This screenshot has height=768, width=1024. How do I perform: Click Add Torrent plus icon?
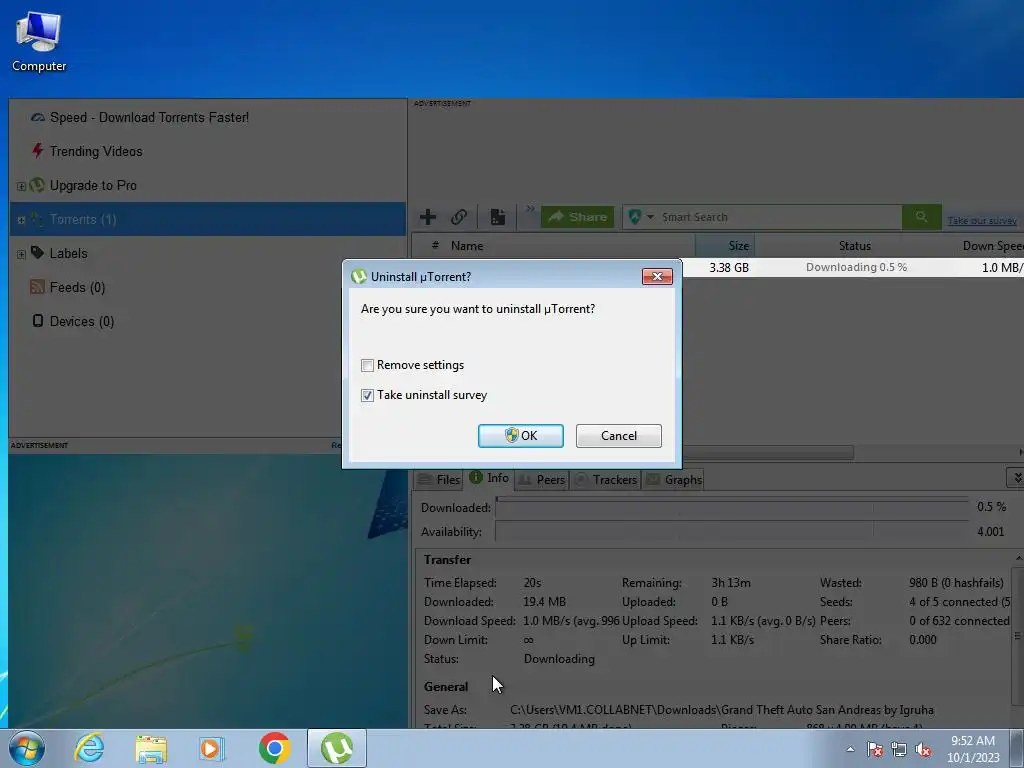point(428,217)
